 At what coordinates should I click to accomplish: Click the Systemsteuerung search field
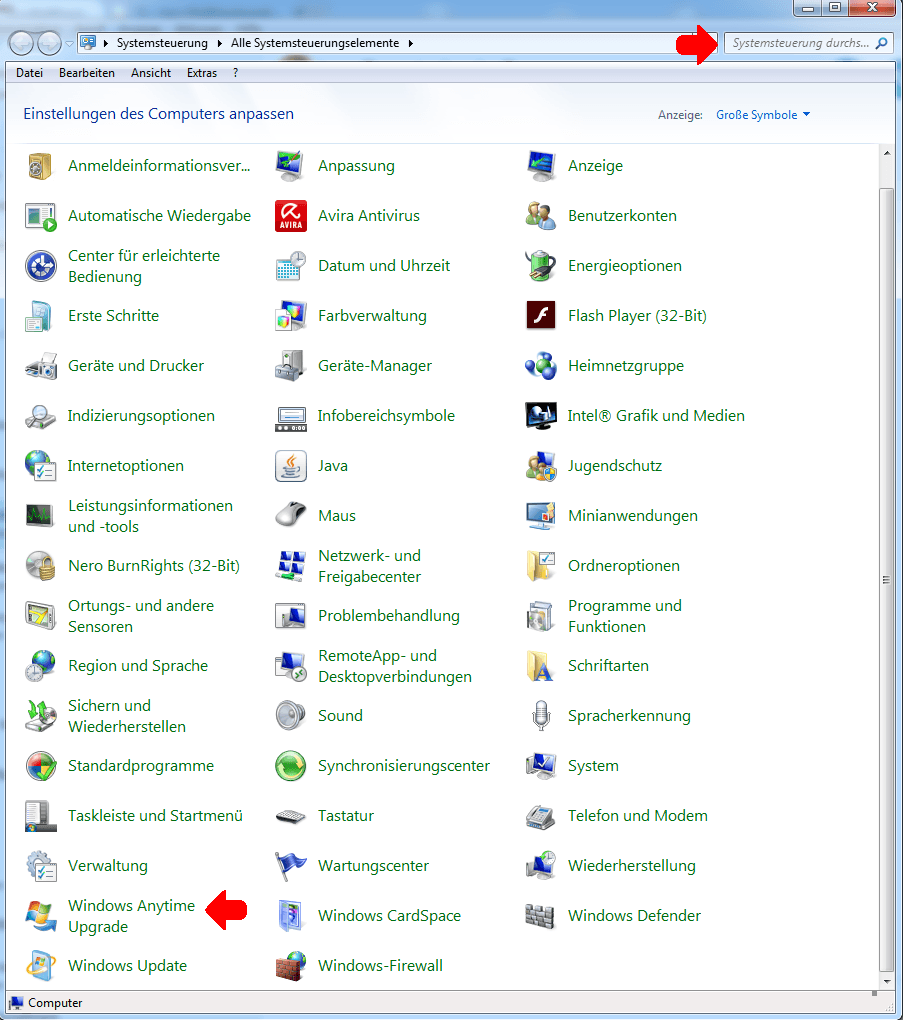[x=800, y=44]
